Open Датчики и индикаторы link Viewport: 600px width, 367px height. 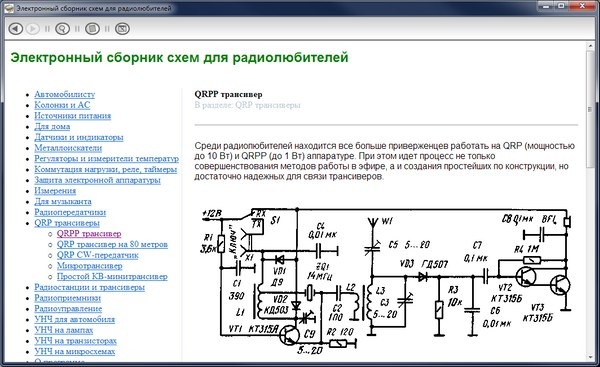click(x=79, y=137)
